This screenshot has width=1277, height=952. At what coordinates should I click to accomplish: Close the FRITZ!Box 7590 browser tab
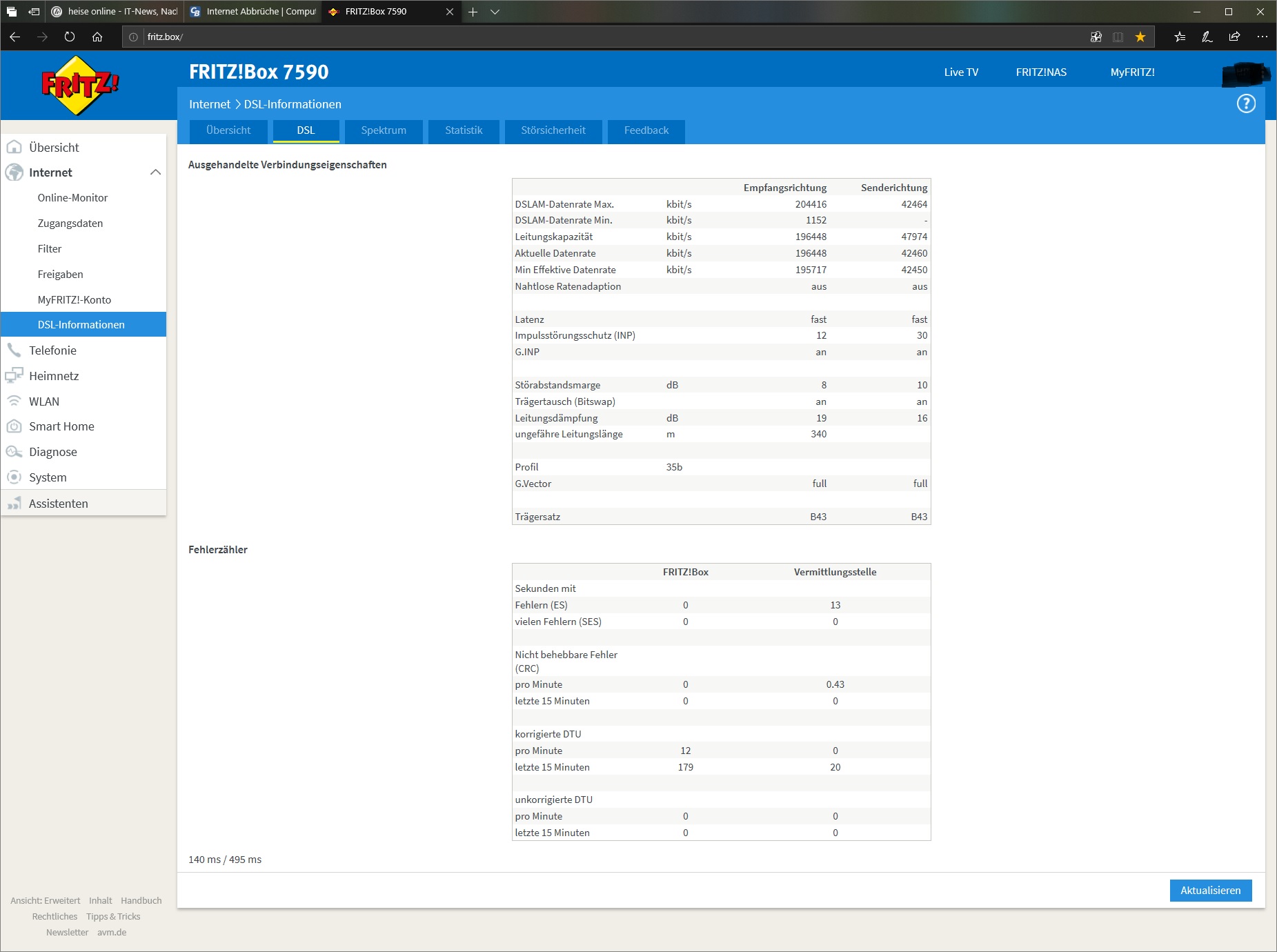click(x=450, y=12)
